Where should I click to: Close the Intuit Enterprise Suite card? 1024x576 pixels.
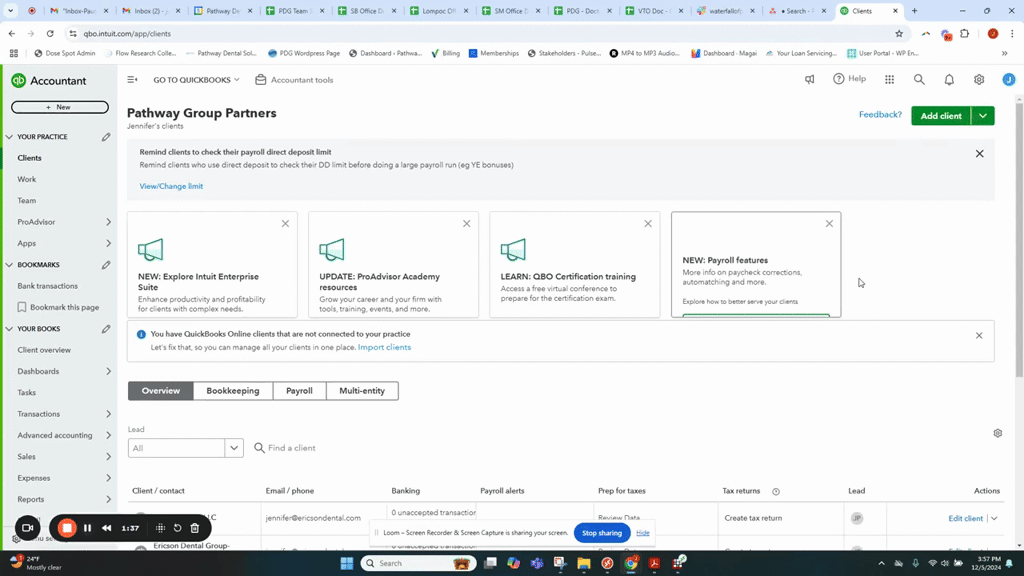tap(285, 223)
